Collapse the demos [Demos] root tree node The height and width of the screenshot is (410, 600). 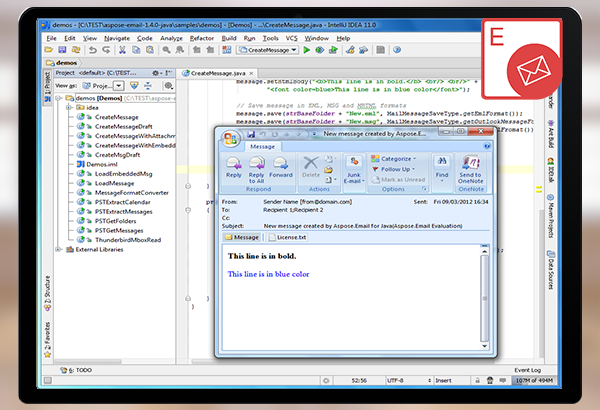tap(59, 98)
